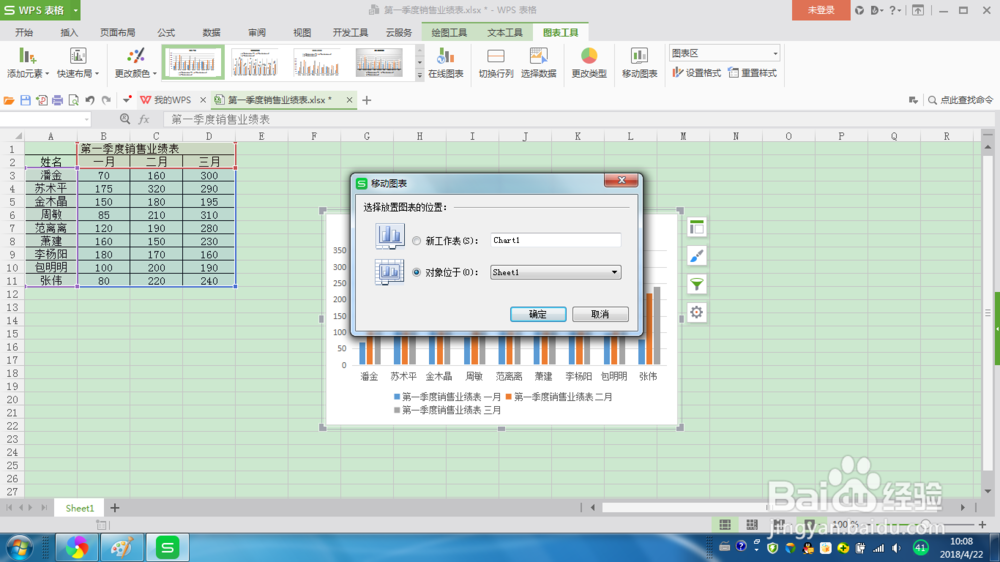Click chart settings gear side button
This screenshot has width=1000, height=562.
(x=696, y=312)
